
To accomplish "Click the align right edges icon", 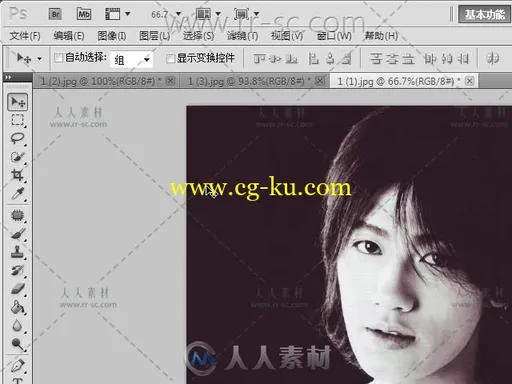I will pyautogui.click(x=347, y=59).
